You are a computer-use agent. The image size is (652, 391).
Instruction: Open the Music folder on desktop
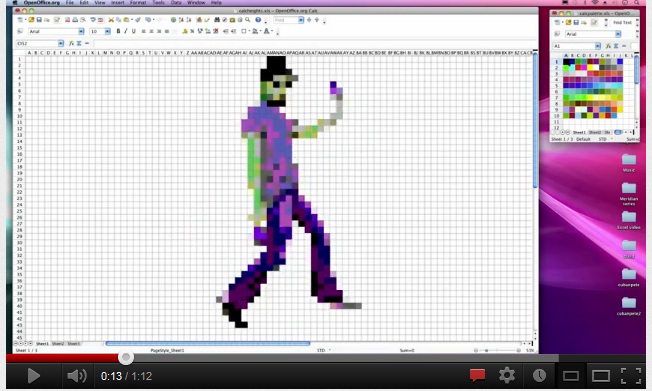[x=629, y=163]
